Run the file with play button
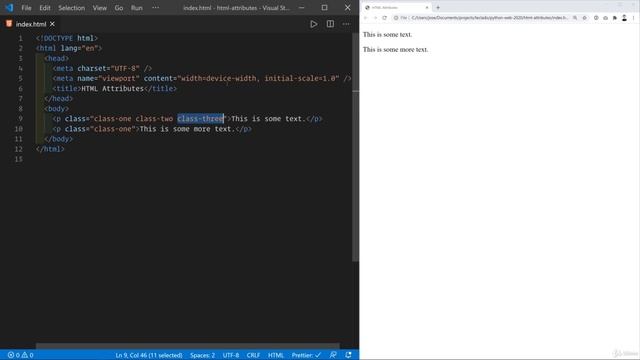Screen dimensions: 640x360 point(313,24)
